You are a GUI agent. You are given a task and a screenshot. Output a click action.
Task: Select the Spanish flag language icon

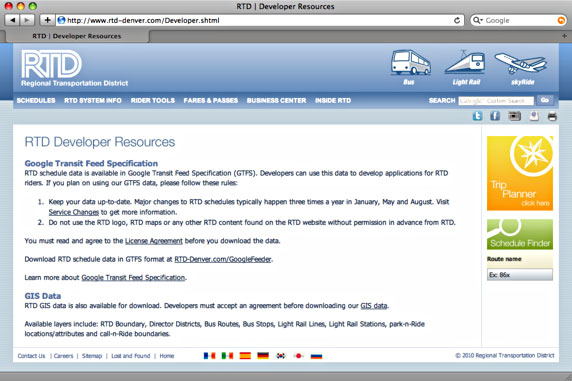pos(245,355)
